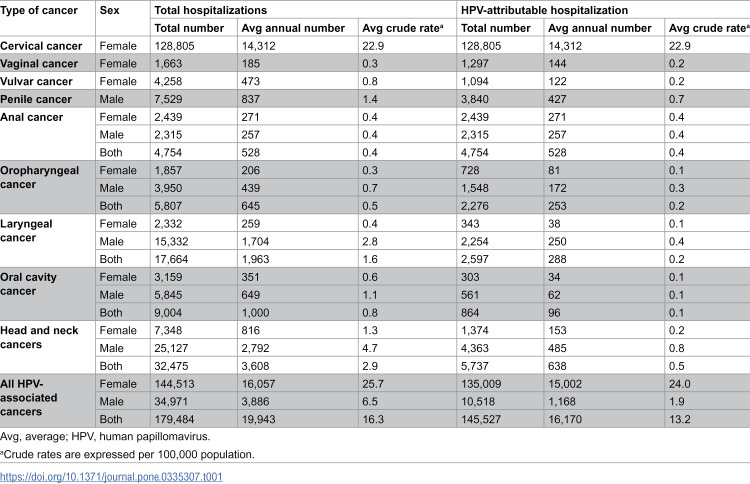Viewport: 750px width, 484px height.
Task: Open the doi.org journal.pone link
Action: [111, 476]
